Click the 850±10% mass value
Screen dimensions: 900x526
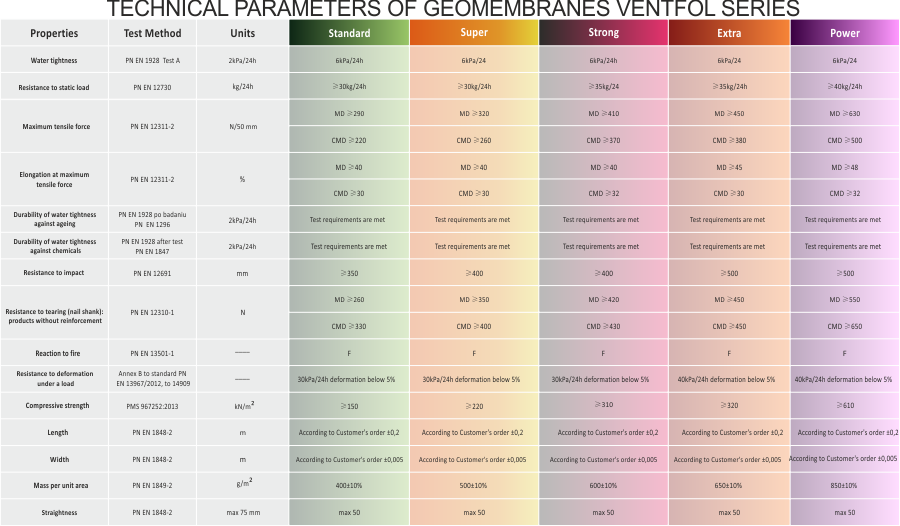tap(844, 485)
